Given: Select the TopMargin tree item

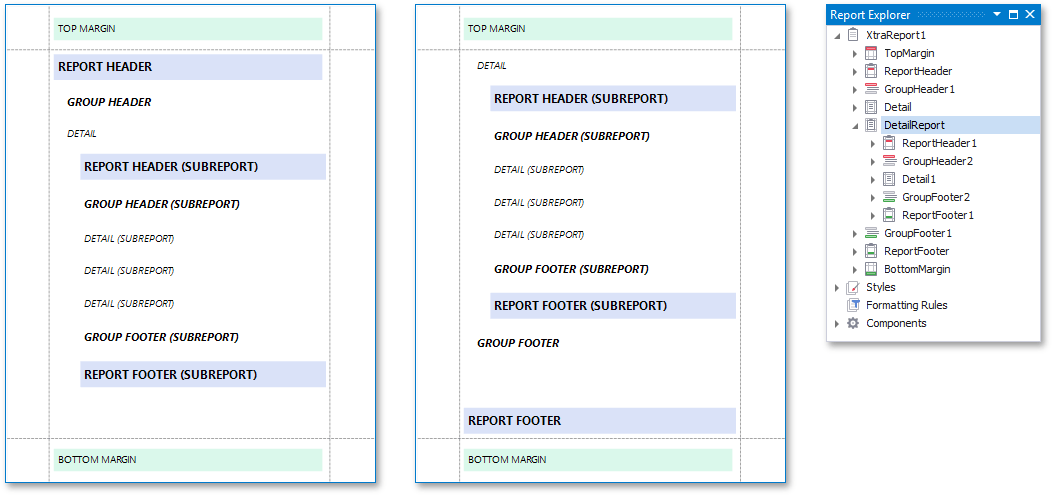Looking at the screenshot, I should point(909,53).
